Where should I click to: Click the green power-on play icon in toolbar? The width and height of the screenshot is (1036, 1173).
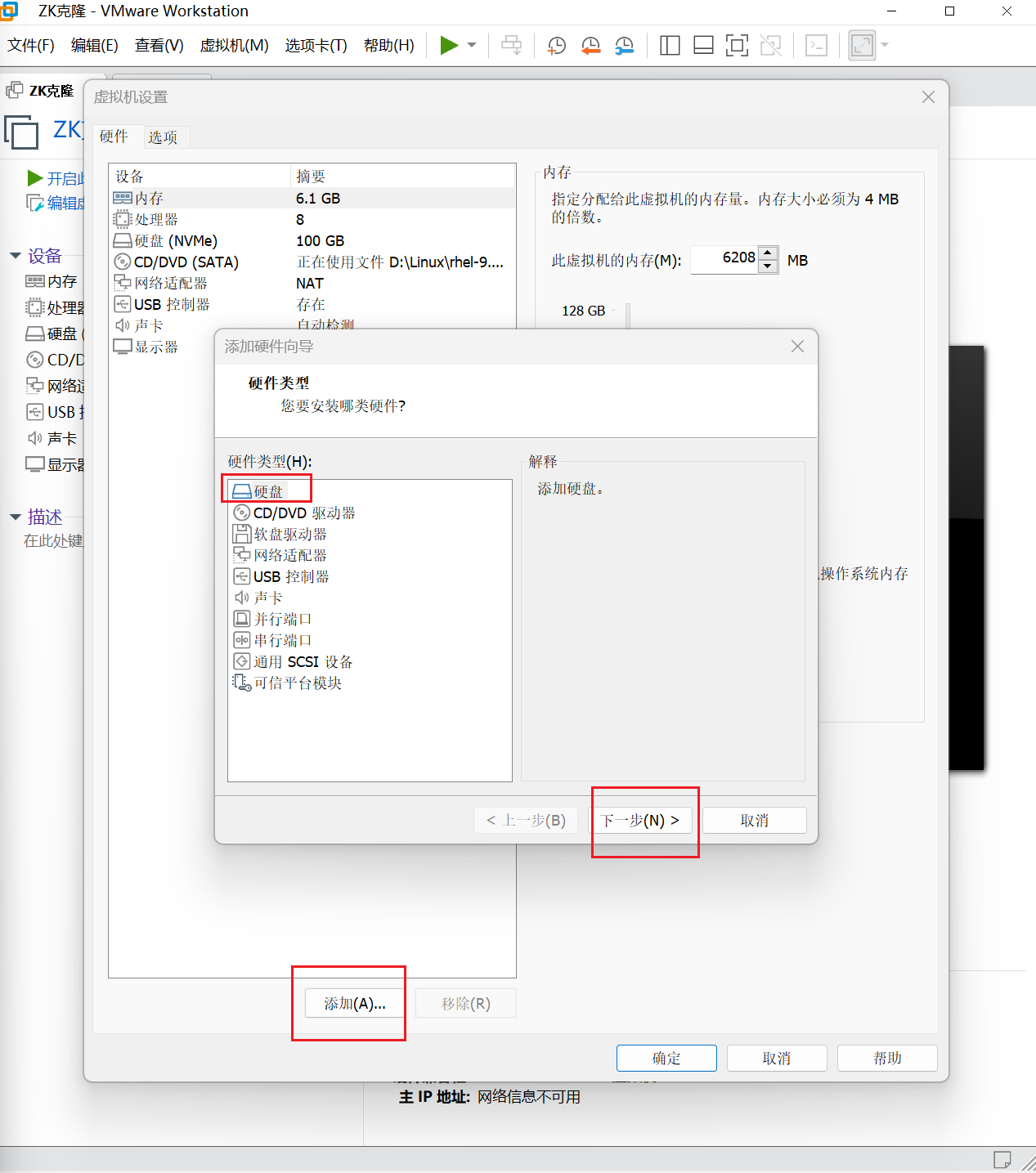[x=449, y=45]
